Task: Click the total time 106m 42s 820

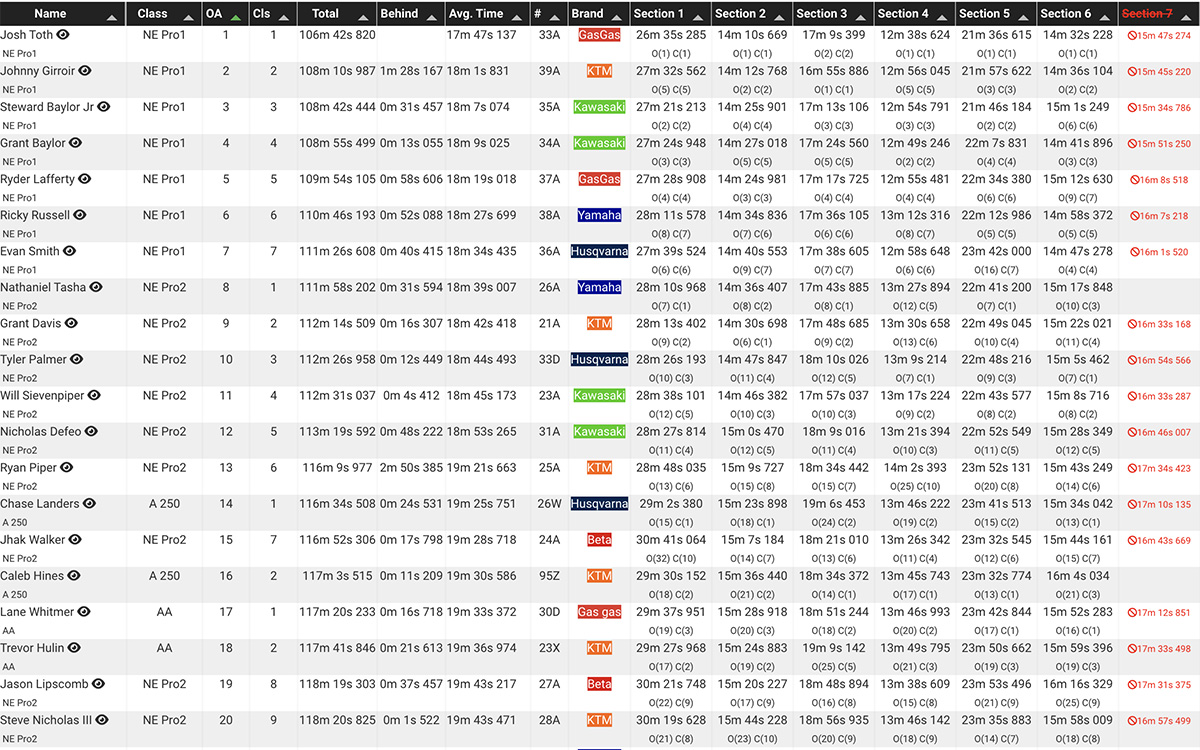Action: tap(337, 34)
